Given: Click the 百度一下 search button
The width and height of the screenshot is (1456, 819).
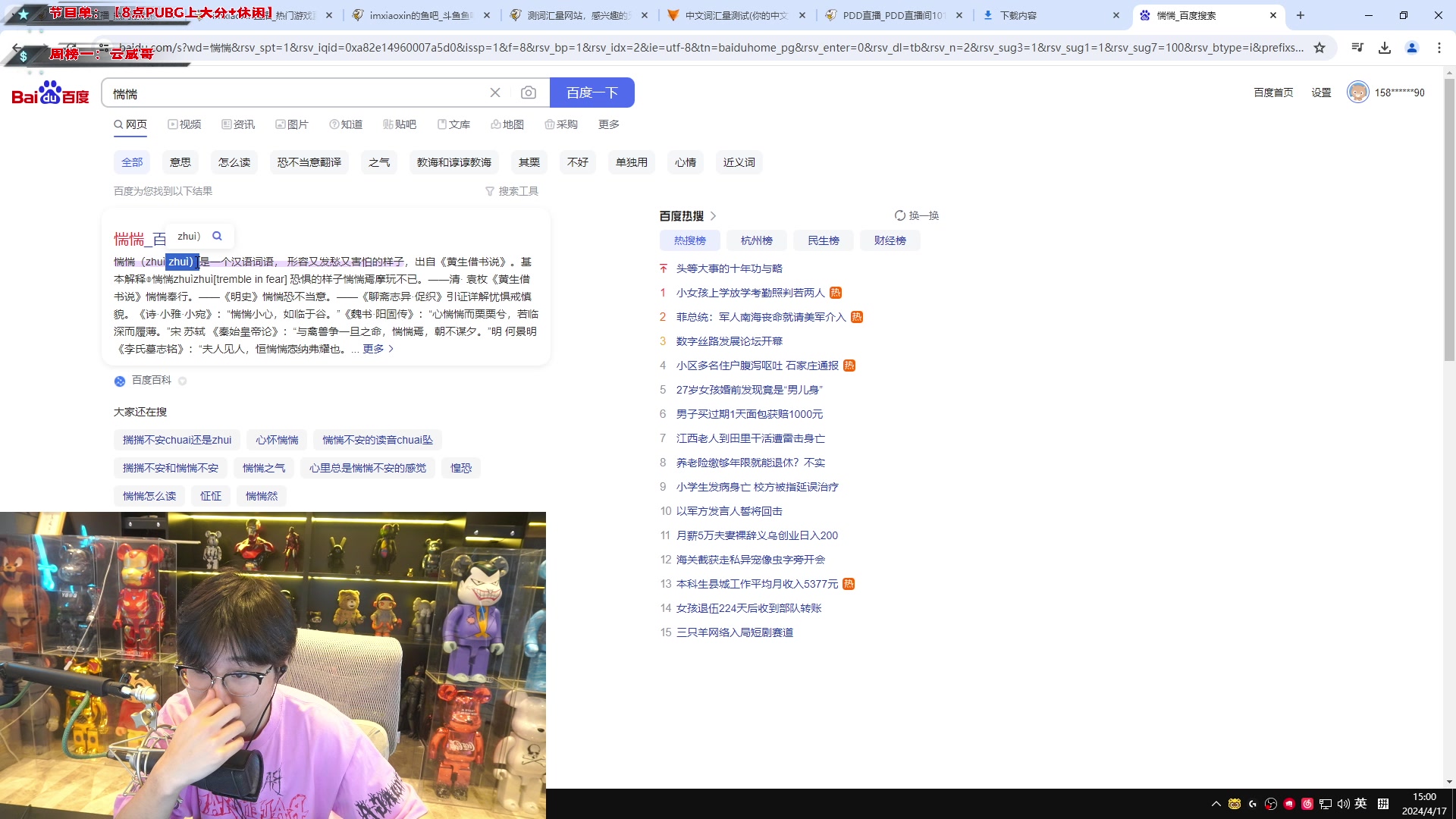Looking at the screenshot, I should point(591,92).
